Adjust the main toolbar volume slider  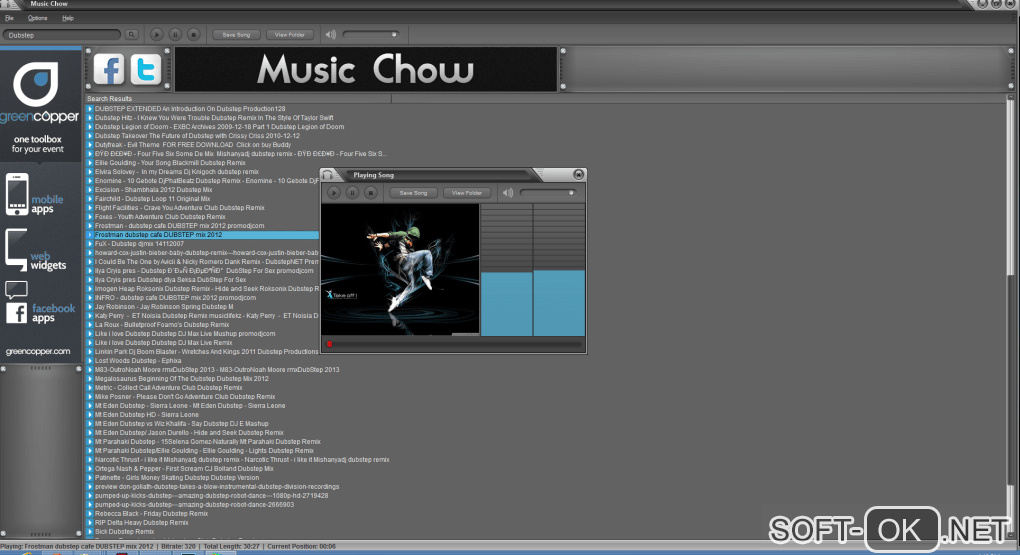pyautogui.click(x=371, y=34)
